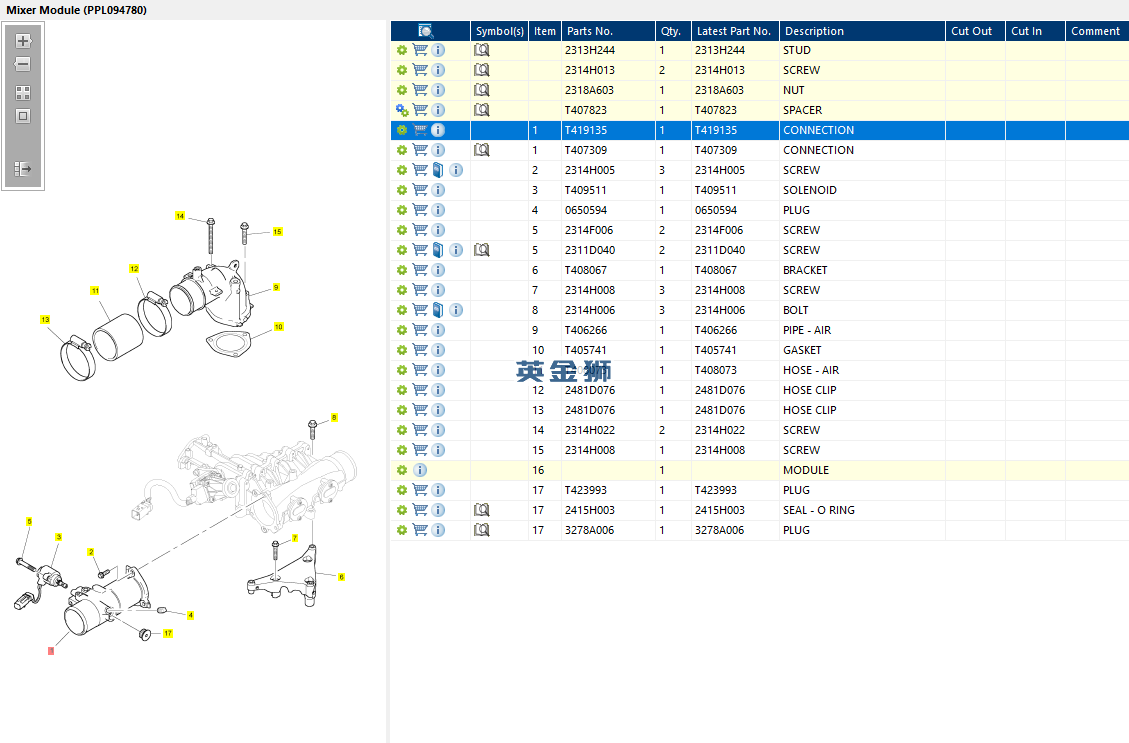Image resolution: width=1129 pixels, height=743 pixels.
Task: Click callout 6 on the diagram
Action: click(341, 577)
